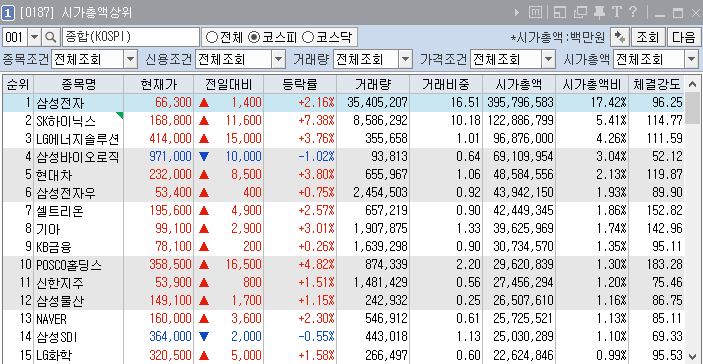Select the LG에너지솔루션 stock name
This screenshot has width=703, height=364.
click(x=78, y=139)
